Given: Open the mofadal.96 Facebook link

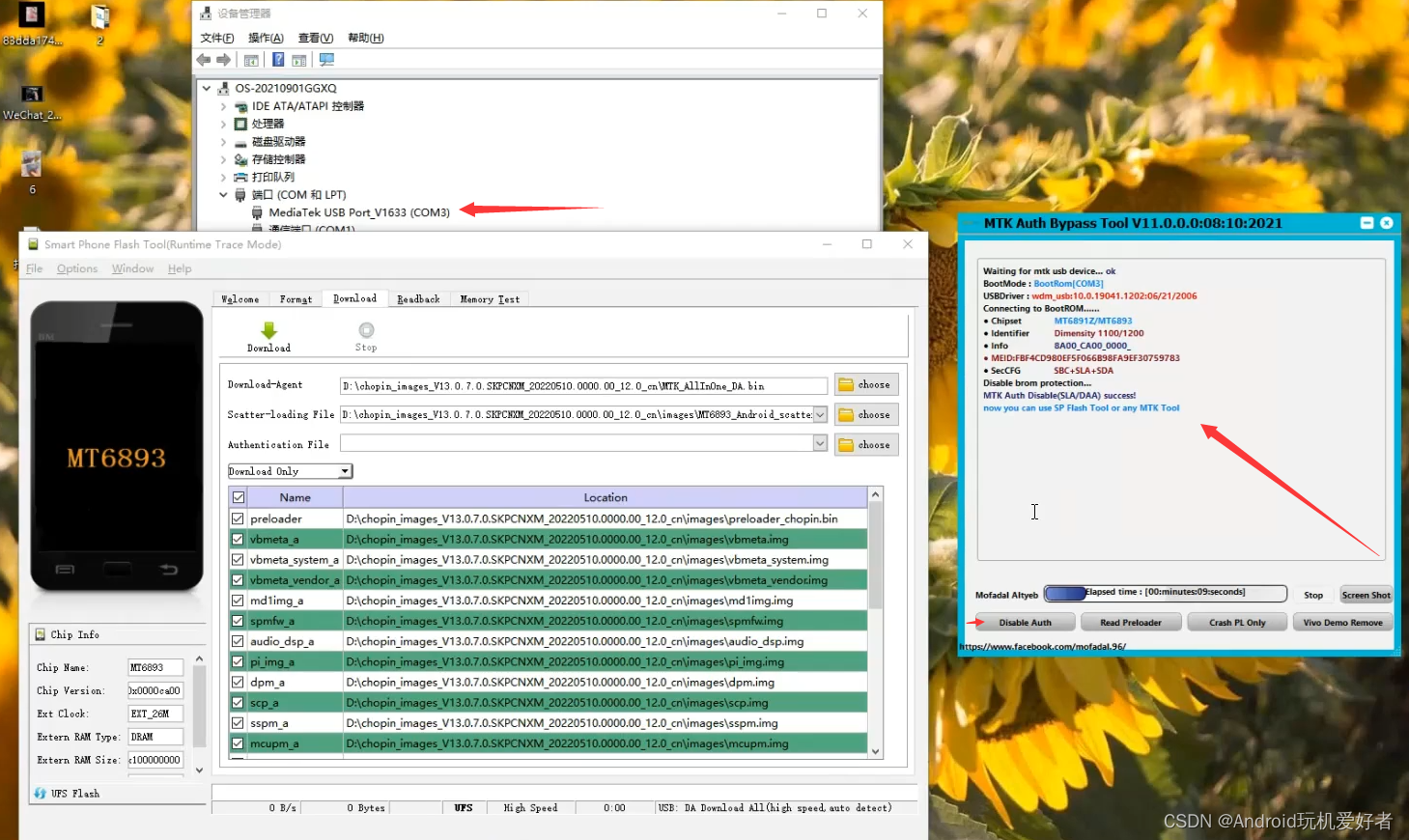Looking at the screenshot, I should click(1043, 647).
